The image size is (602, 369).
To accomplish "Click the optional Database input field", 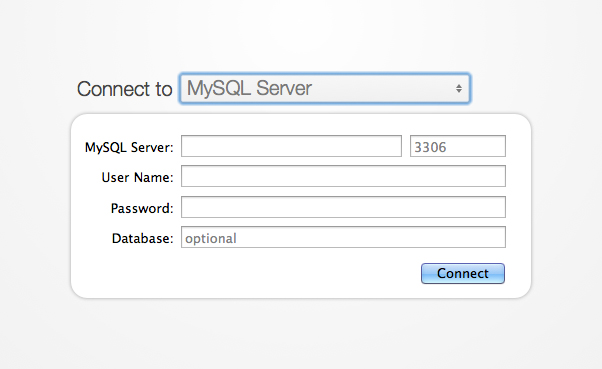I will click(x=343, y=237).
